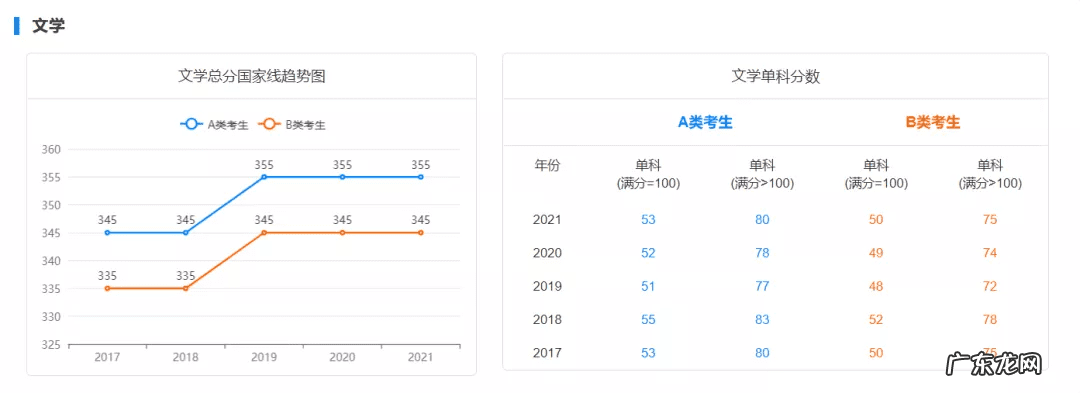The height and width of the screenshot is (393, 1080).
Task: Select blue A类 data point at 2019
Action: pyautogui.click(x=264, y=177)
